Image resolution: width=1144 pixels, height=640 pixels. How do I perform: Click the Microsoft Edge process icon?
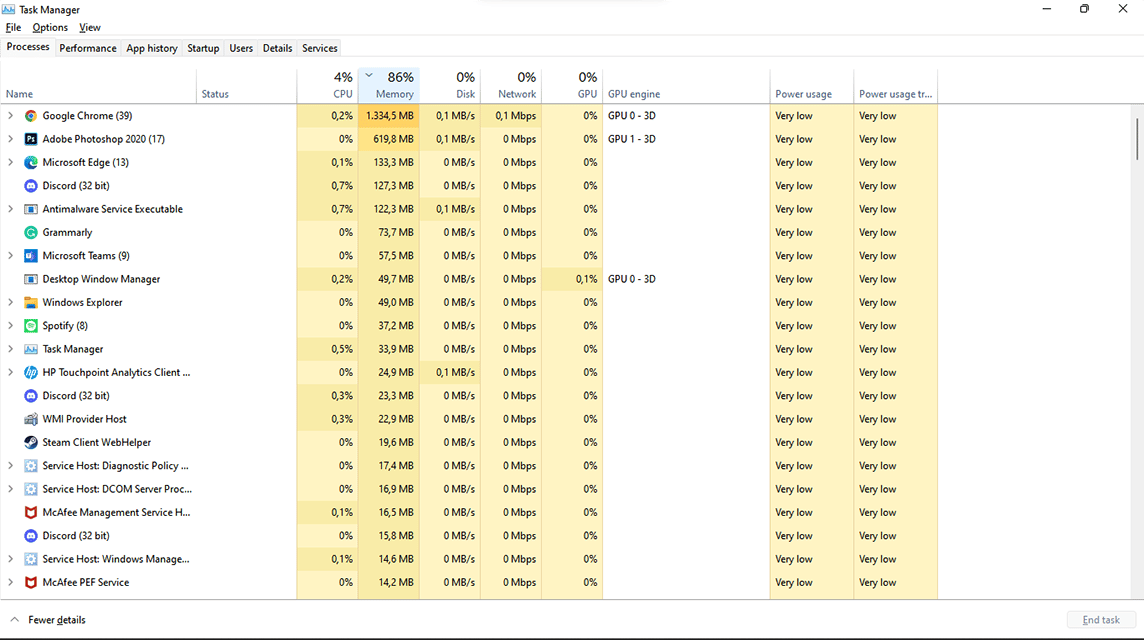coord(31,163)
